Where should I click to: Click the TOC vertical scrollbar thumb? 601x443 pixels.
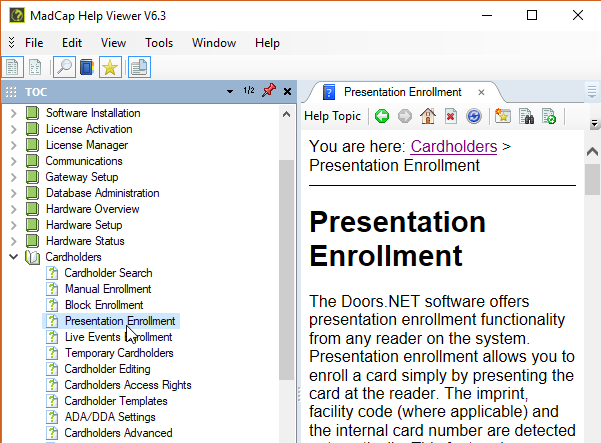click(286, 270)
